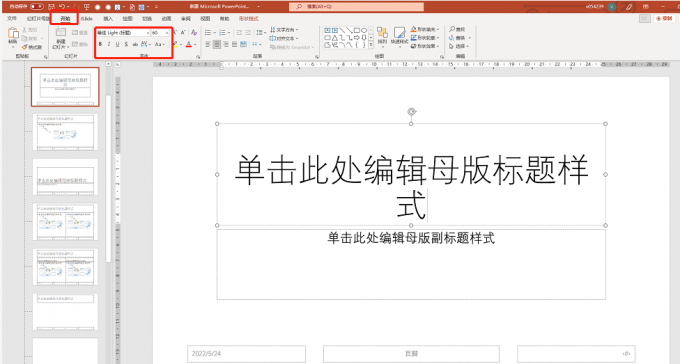Apply the yellow text highlight color
This screenshot has width=680, height=364.
point(175,44)
